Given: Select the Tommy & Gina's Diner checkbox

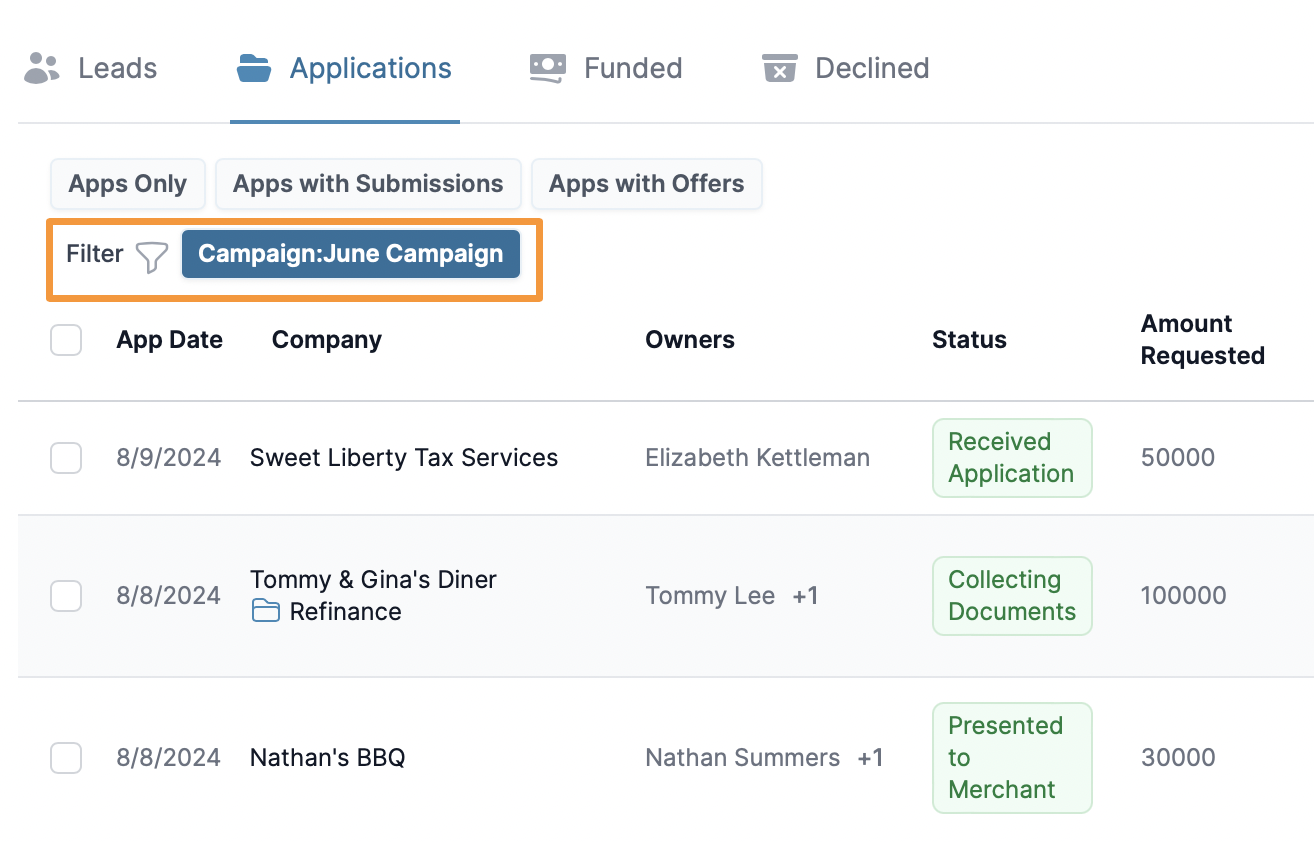Looking at the screenshot, I should click(66, 596).
